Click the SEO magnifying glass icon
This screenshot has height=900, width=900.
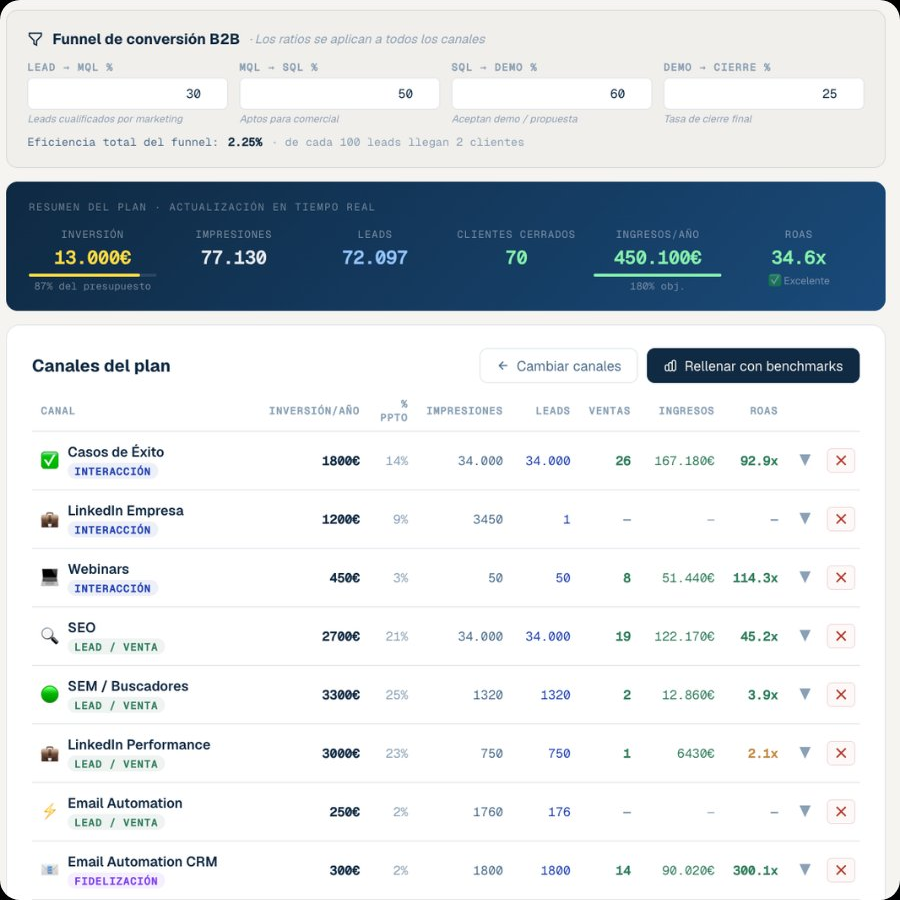(49, 636)
